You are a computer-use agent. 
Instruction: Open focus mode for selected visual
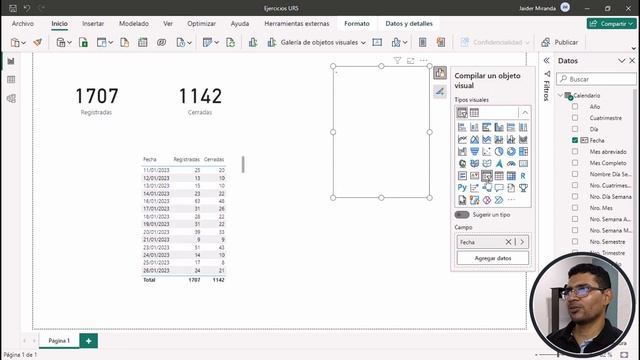click(x=410, y=61)
